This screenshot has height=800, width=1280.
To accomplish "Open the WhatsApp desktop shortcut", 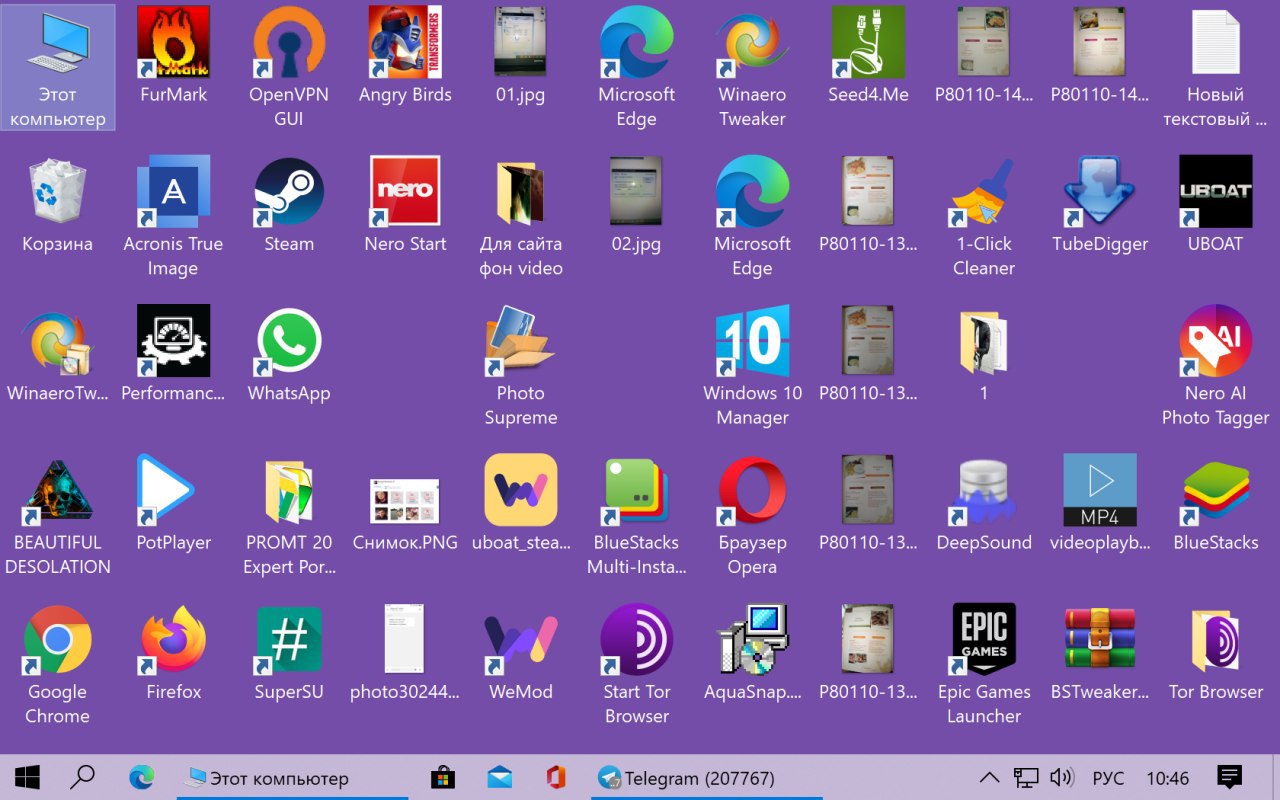I will tap(289, 342).
